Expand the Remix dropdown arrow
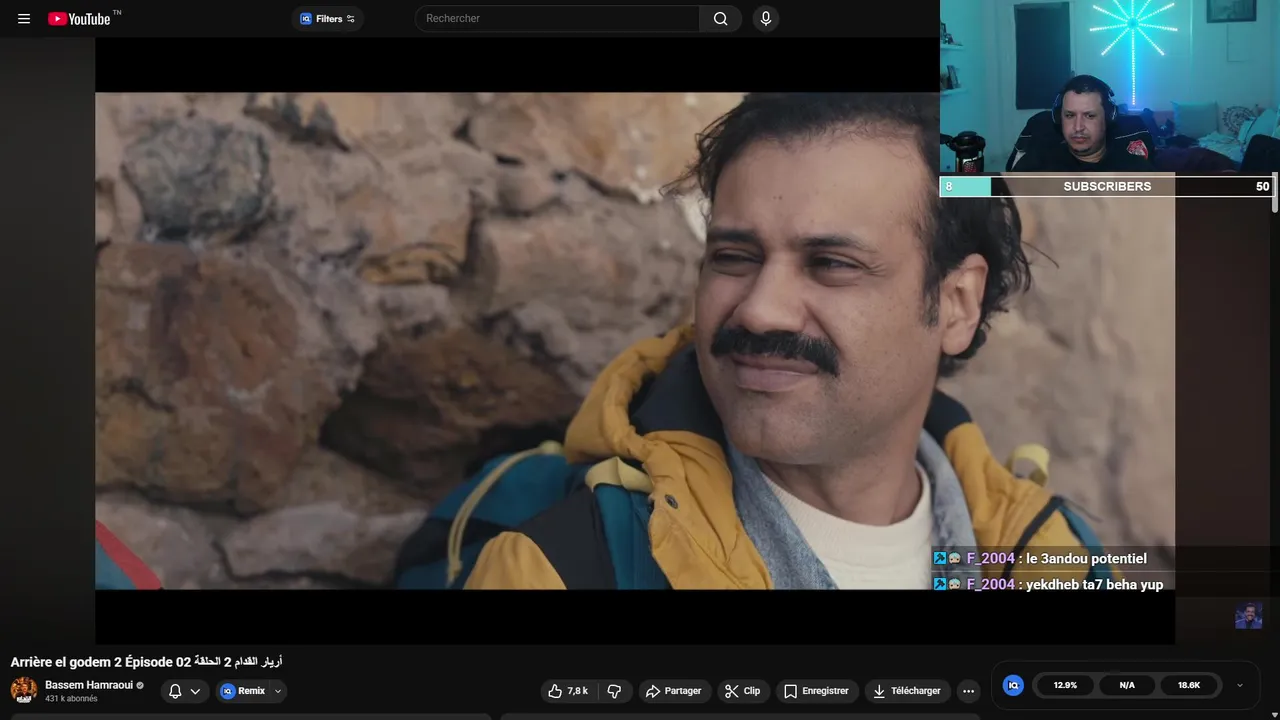Viewport: 1280px width, 720px height. [x=278, y=691]
